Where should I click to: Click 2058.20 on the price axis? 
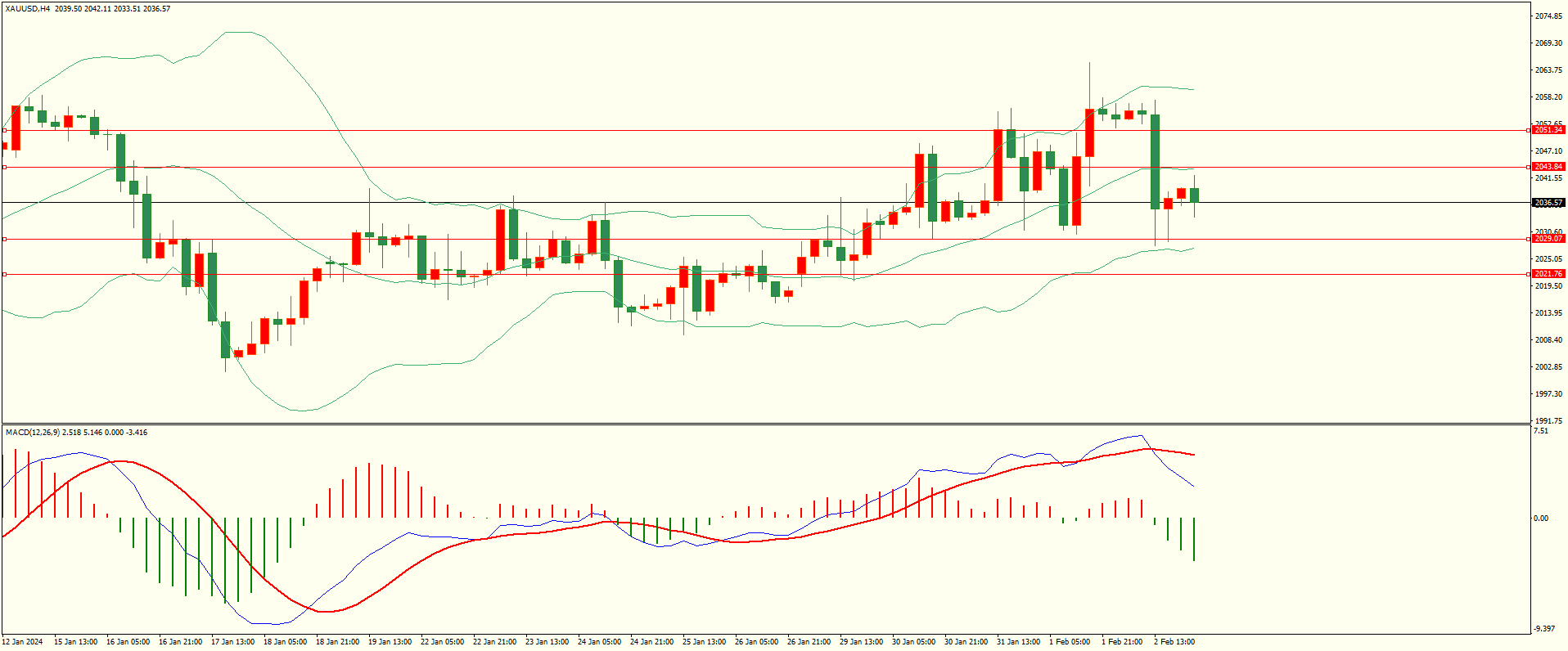tap(1548, 97)
